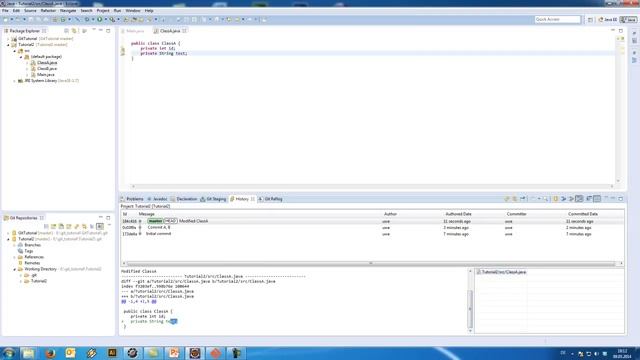Click the History table horizontal scrollbar
This screenshot has width=640, height=360.
click(x=372, y=264)
